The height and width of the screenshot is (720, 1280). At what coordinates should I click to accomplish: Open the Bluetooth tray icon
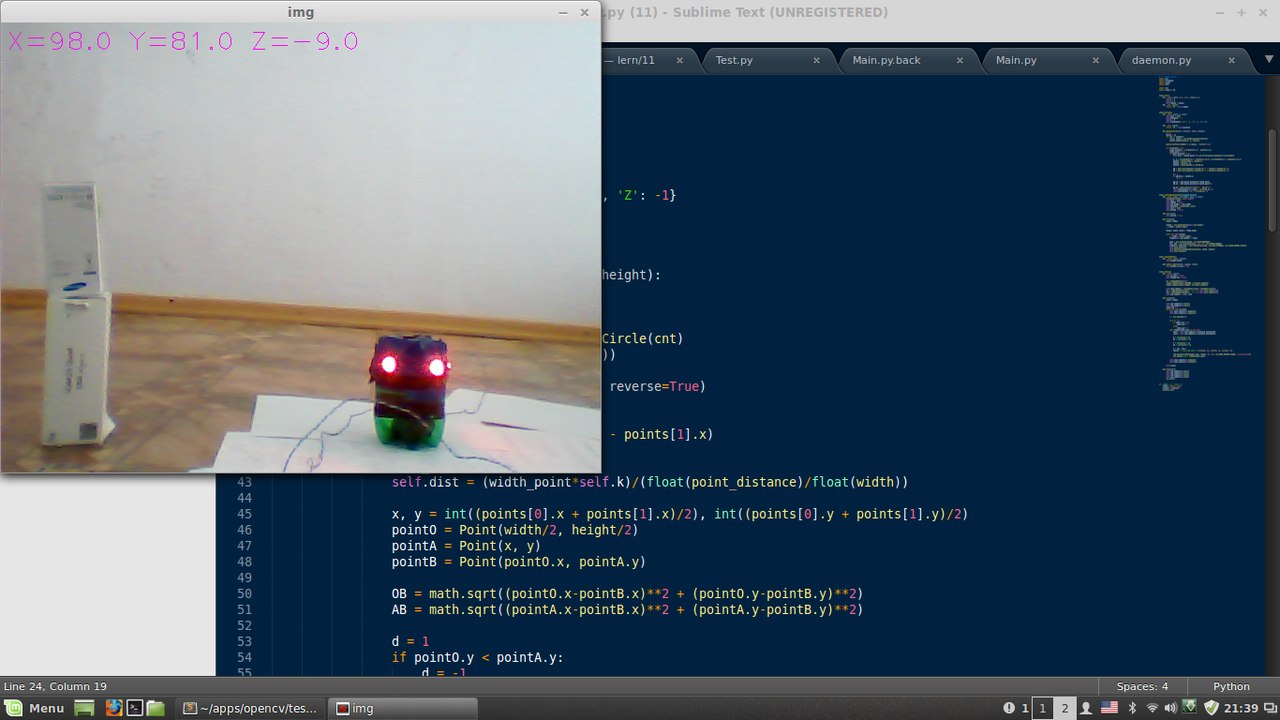tap(1133, 708)
